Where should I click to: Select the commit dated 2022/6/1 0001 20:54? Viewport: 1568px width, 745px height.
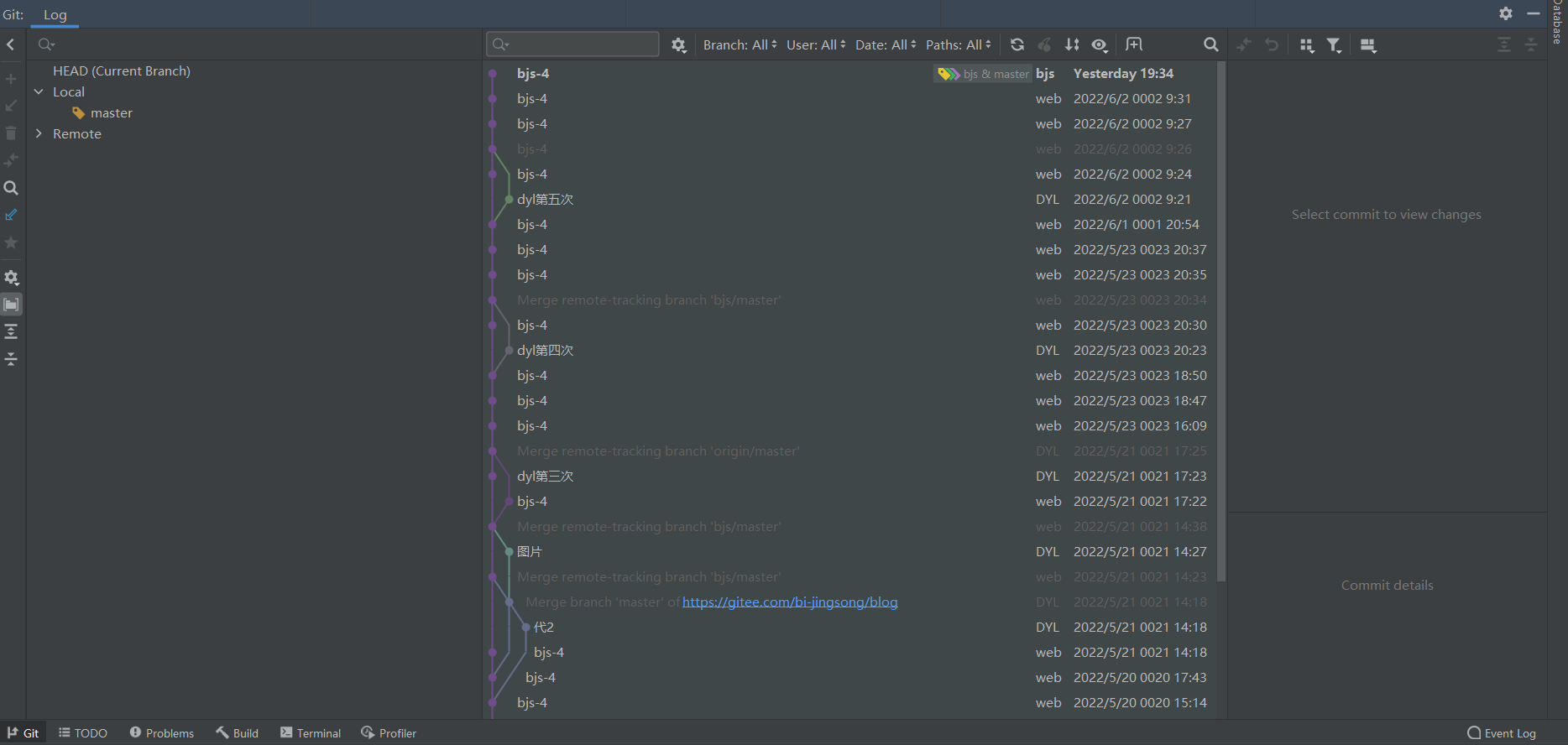(850, 225)
